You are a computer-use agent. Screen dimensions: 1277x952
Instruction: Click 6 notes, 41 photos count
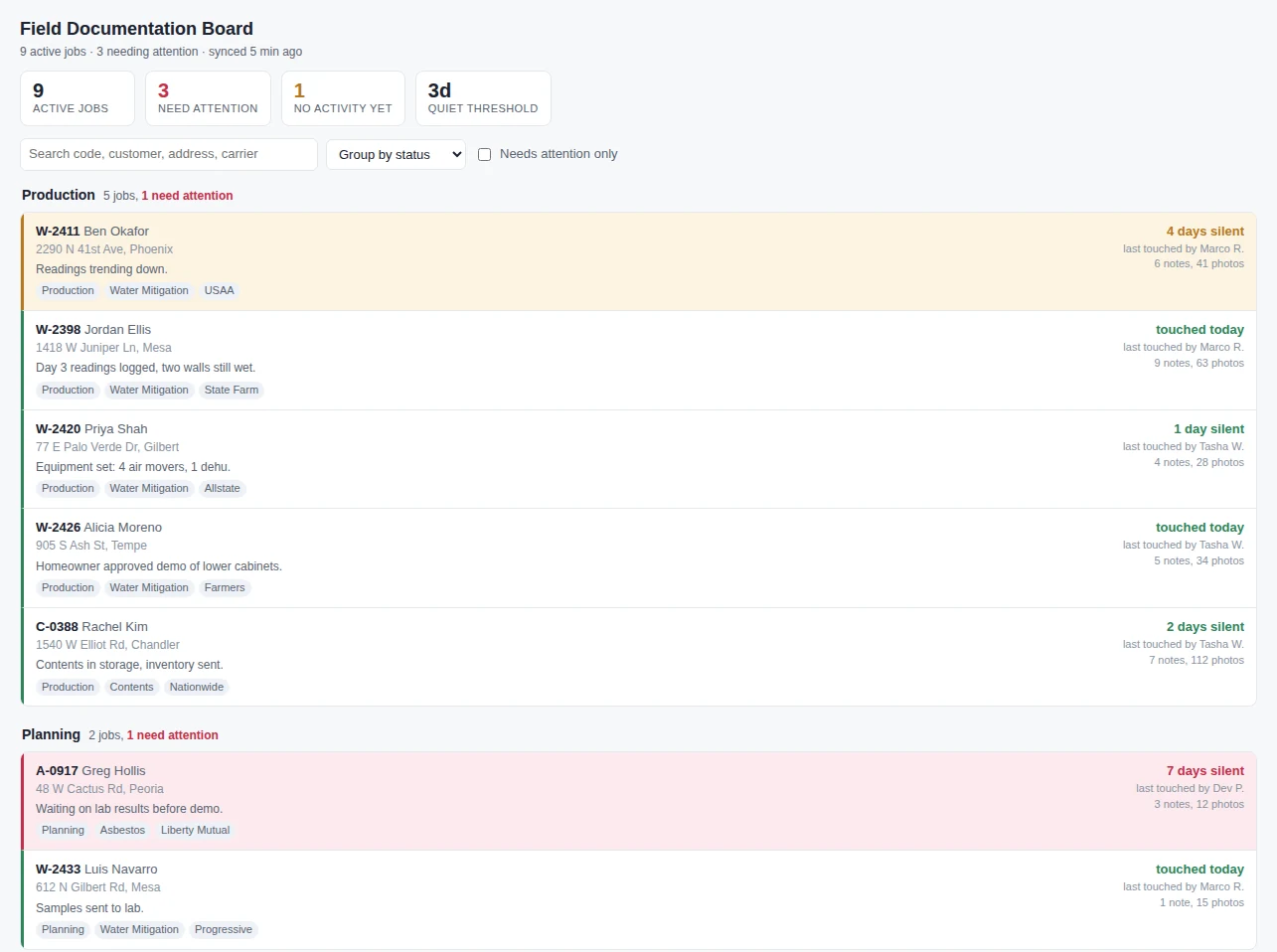(x=1198, y=264)
